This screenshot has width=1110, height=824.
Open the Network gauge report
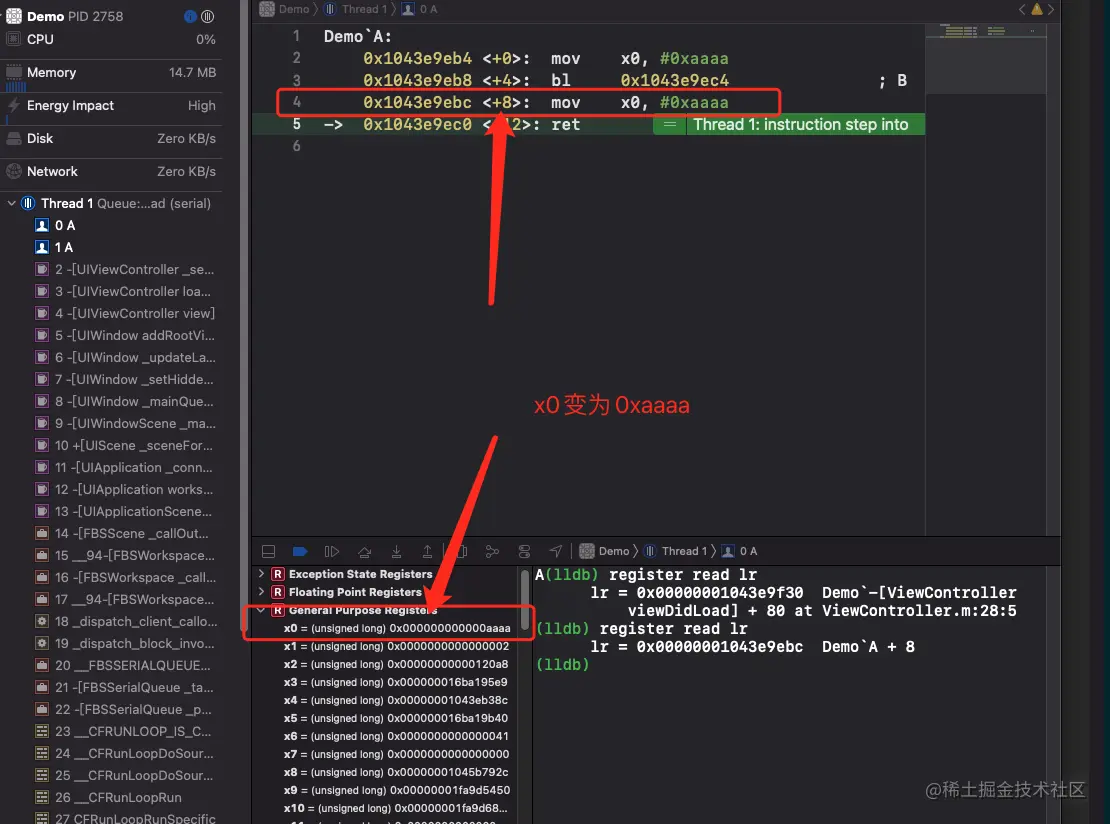coord(111,171)
